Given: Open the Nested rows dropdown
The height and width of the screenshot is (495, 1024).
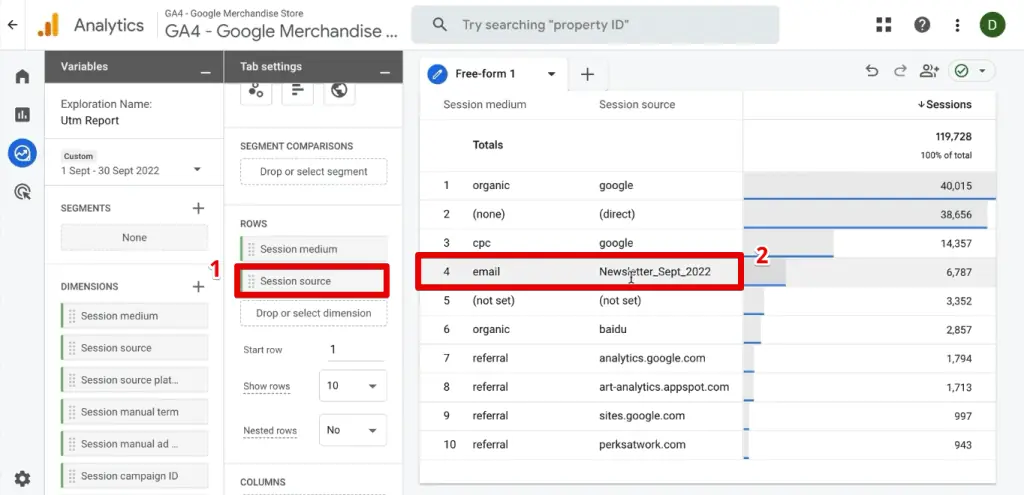Looking at the screenshot, I should [x=352, y=430].
